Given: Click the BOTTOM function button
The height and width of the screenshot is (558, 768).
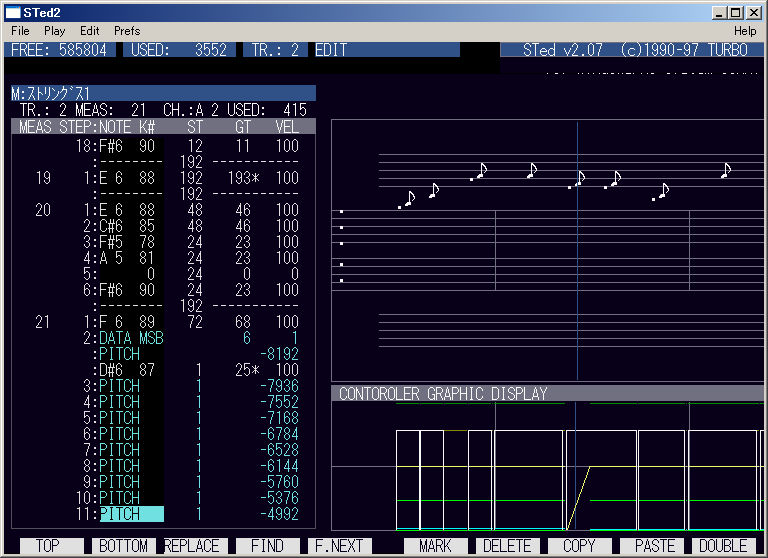Looking at the screenshot, I should point(123,546).
